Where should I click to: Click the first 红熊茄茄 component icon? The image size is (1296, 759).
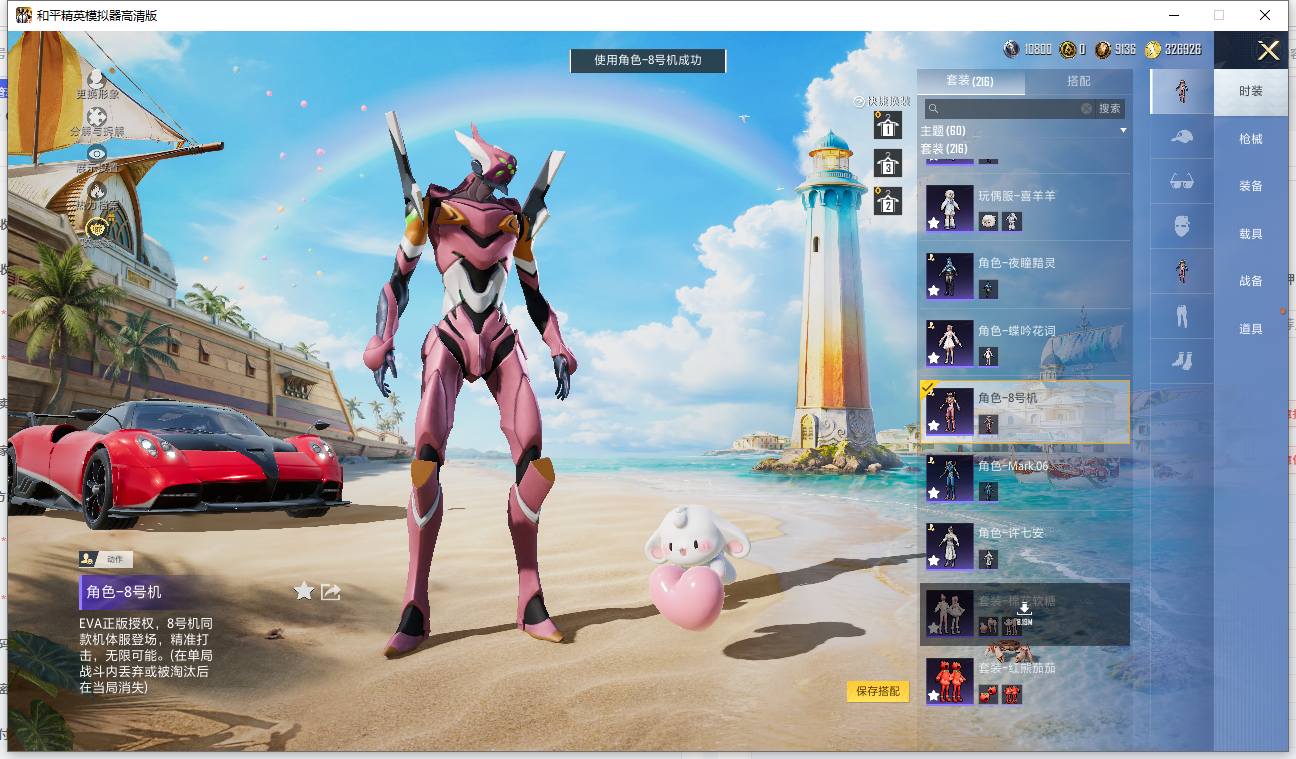coord(987,693)
